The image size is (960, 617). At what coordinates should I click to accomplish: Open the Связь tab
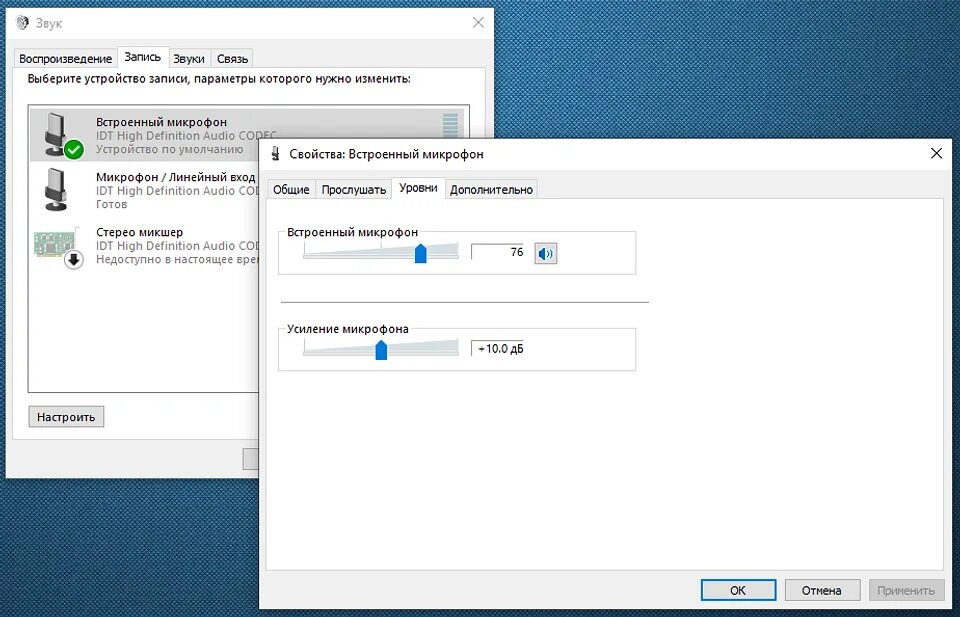[x=232, y=59]
